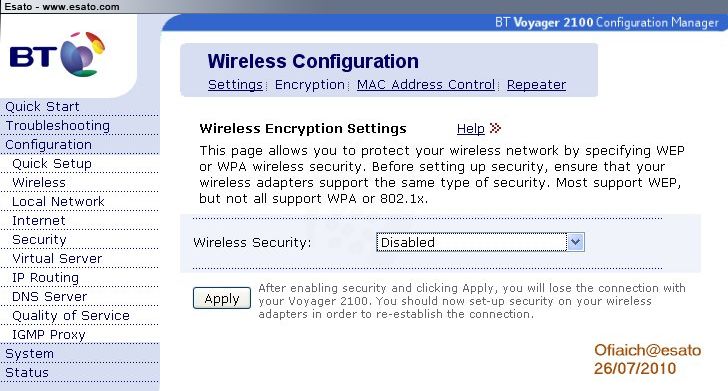
Task: Open Local Network settings
Action: [x=58, y=202]
